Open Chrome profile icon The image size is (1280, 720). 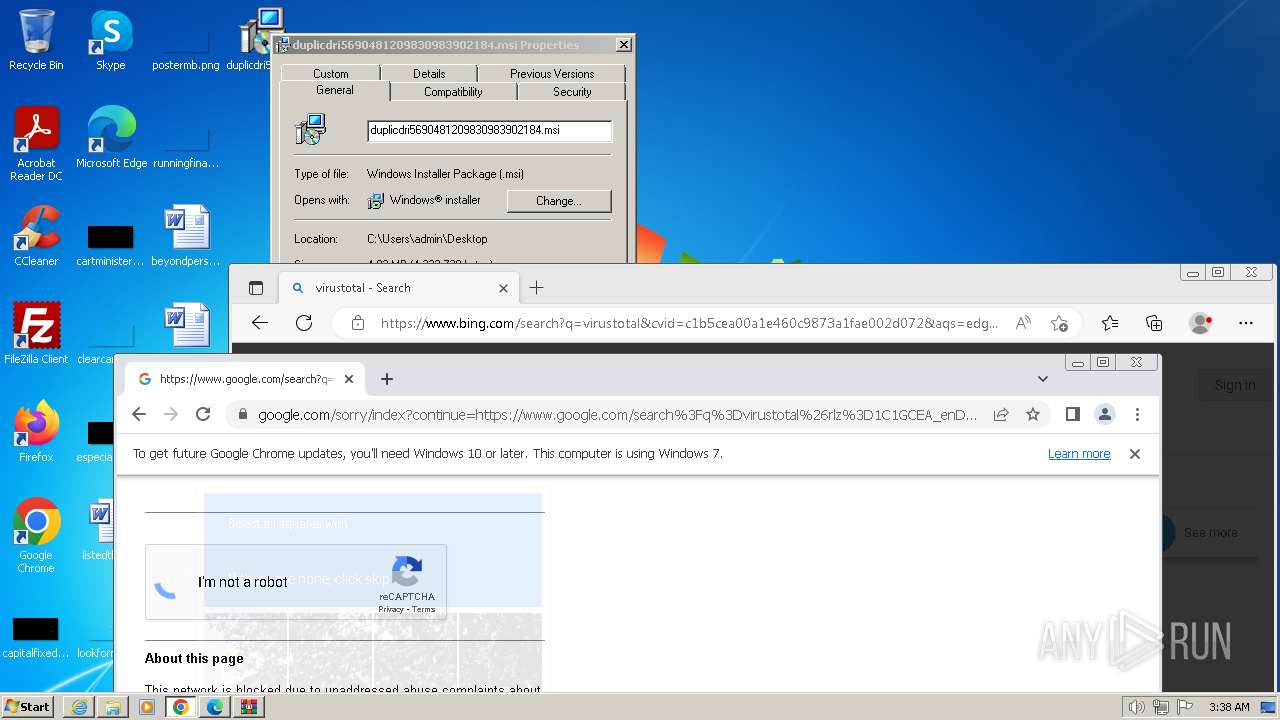point(1105,414)
